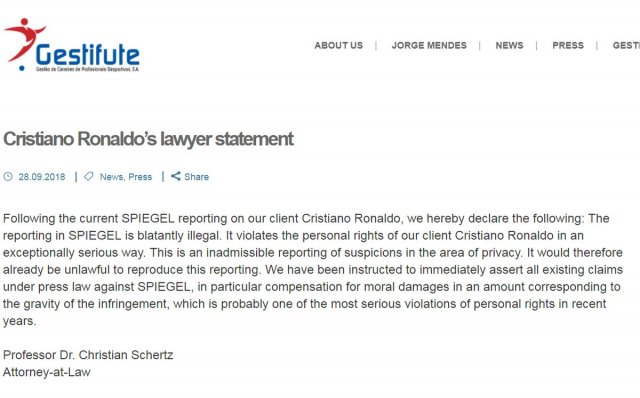Image resolution: width=640 pixels, height=398 pixels.
Task: Open the About Us menu item
Action: 338,45
